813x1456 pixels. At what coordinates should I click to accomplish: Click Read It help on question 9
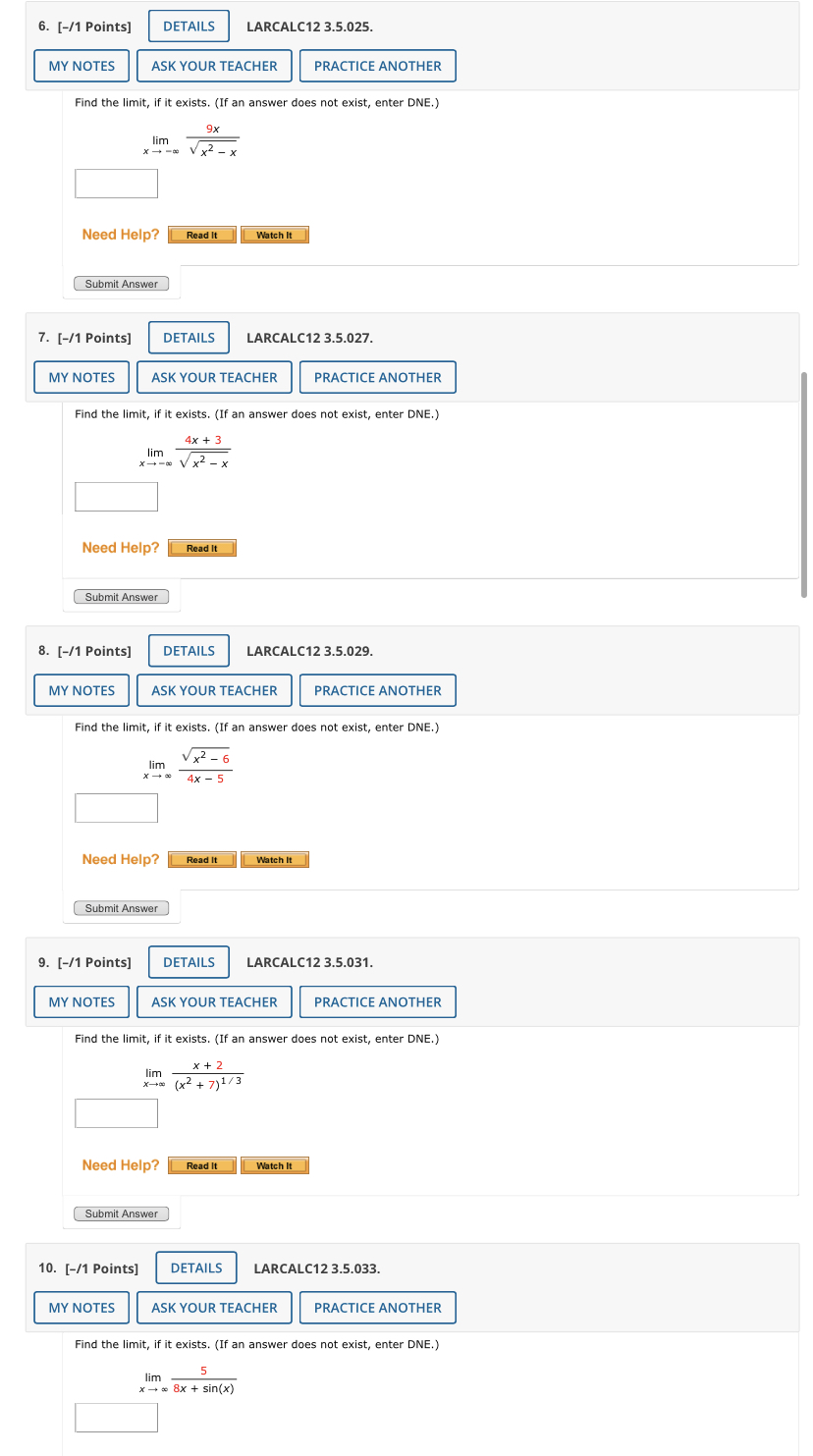(x=201, y=1165)
